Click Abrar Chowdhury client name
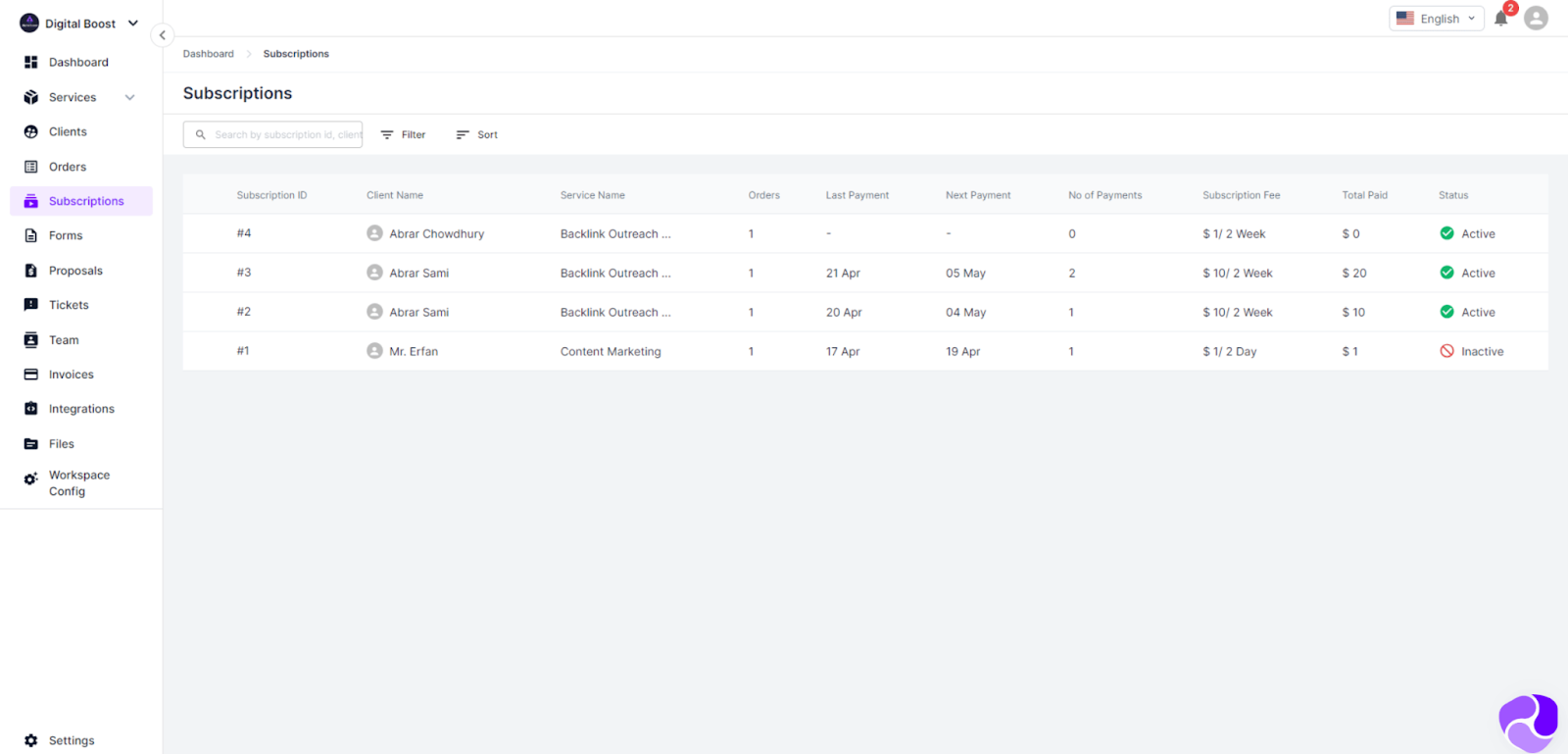 (437, 233)
